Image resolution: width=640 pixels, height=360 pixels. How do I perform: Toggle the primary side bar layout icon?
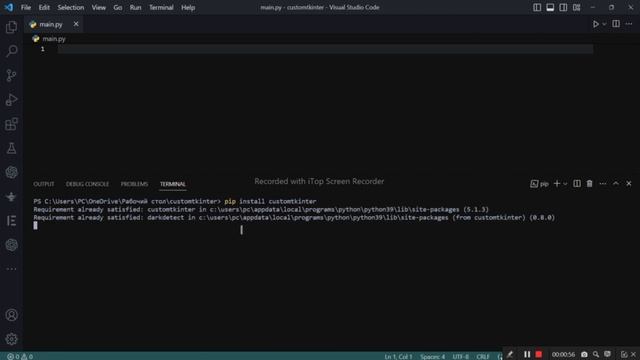click(537, 7)
